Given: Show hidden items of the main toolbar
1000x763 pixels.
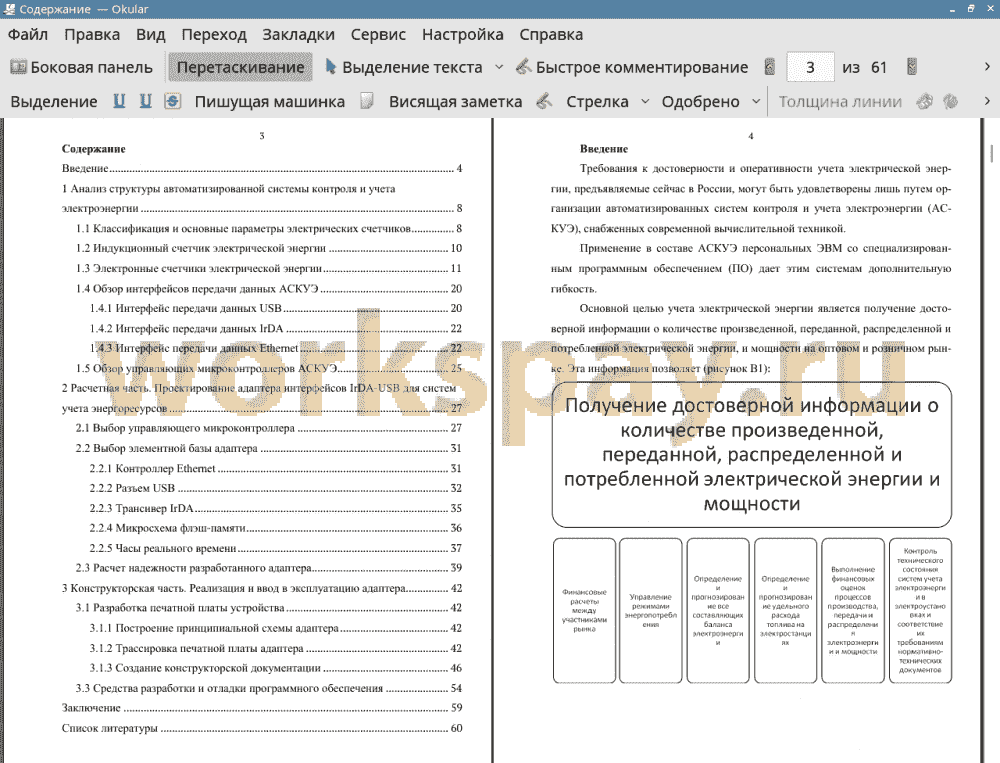Looking at the screenshot, I should [987, 67].
